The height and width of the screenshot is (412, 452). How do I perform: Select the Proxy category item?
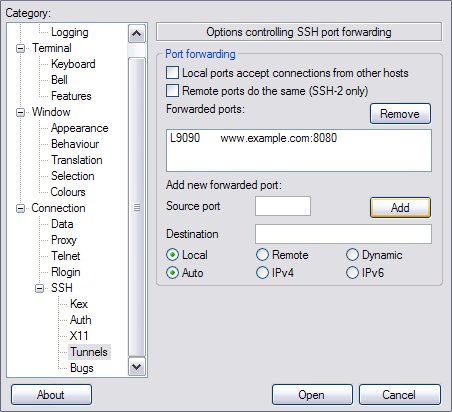click(x=64, y=240)
